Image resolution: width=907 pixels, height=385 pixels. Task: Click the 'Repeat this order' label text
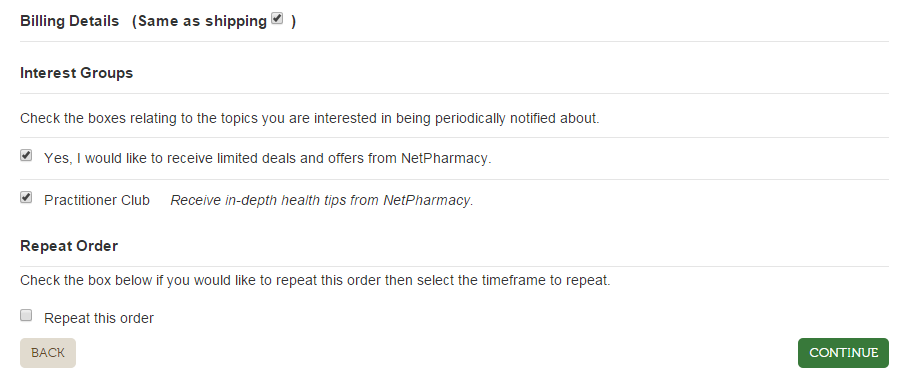click(x=99, y=319)
